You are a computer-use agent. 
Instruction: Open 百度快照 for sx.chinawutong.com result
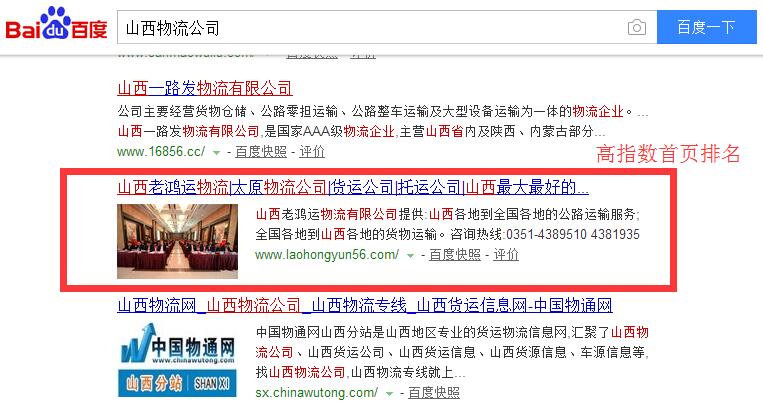434,392
